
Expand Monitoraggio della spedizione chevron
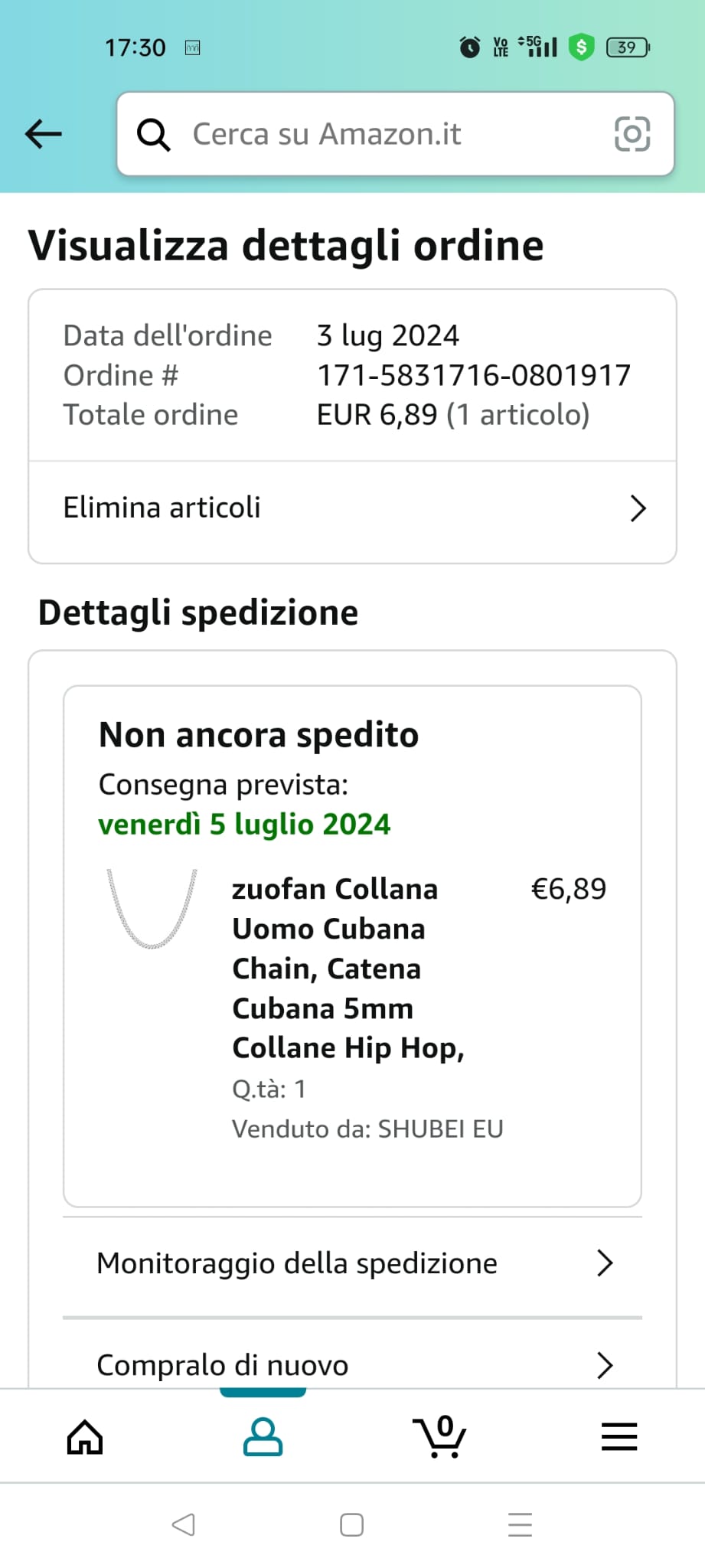pyautogui.click(x=605, y=1263)
